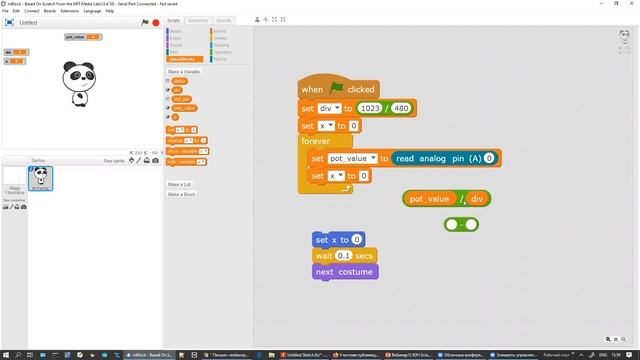640x360 pixels.
Task: Click Make a Block button
Action: pyautogui.click(x=181, y=195)
